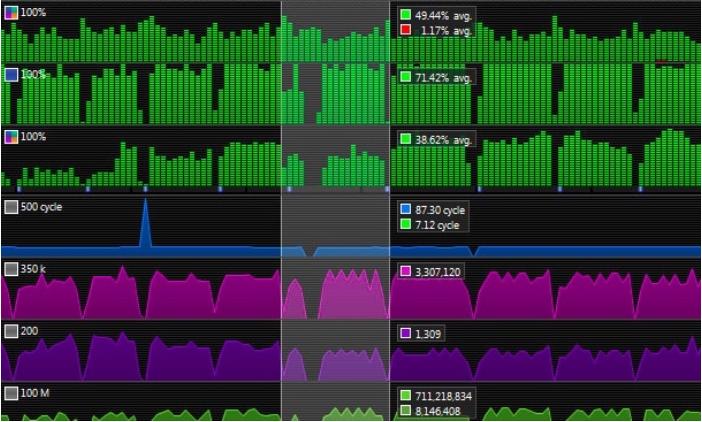Click the blue icon on the second 100% graph
This screenshot has height=422, width=702.
11,75
